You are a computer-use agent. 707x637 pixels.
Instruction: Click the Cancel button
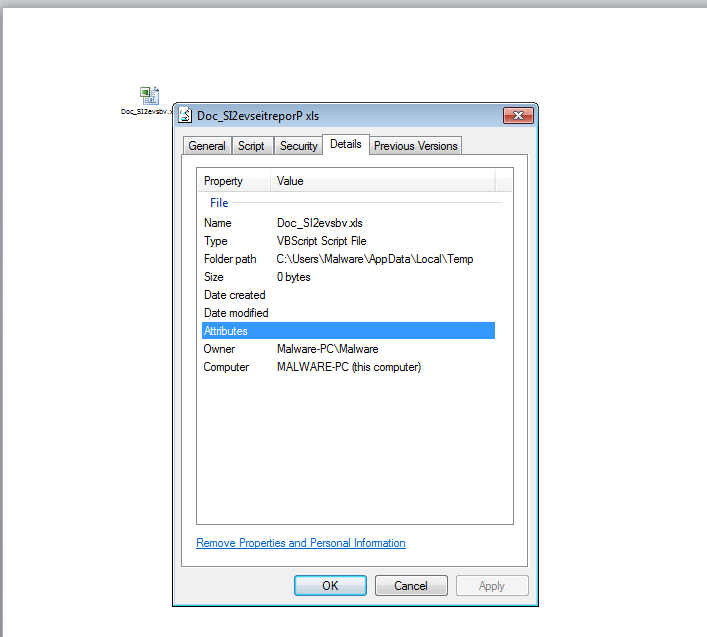click(x=411, y=586)
